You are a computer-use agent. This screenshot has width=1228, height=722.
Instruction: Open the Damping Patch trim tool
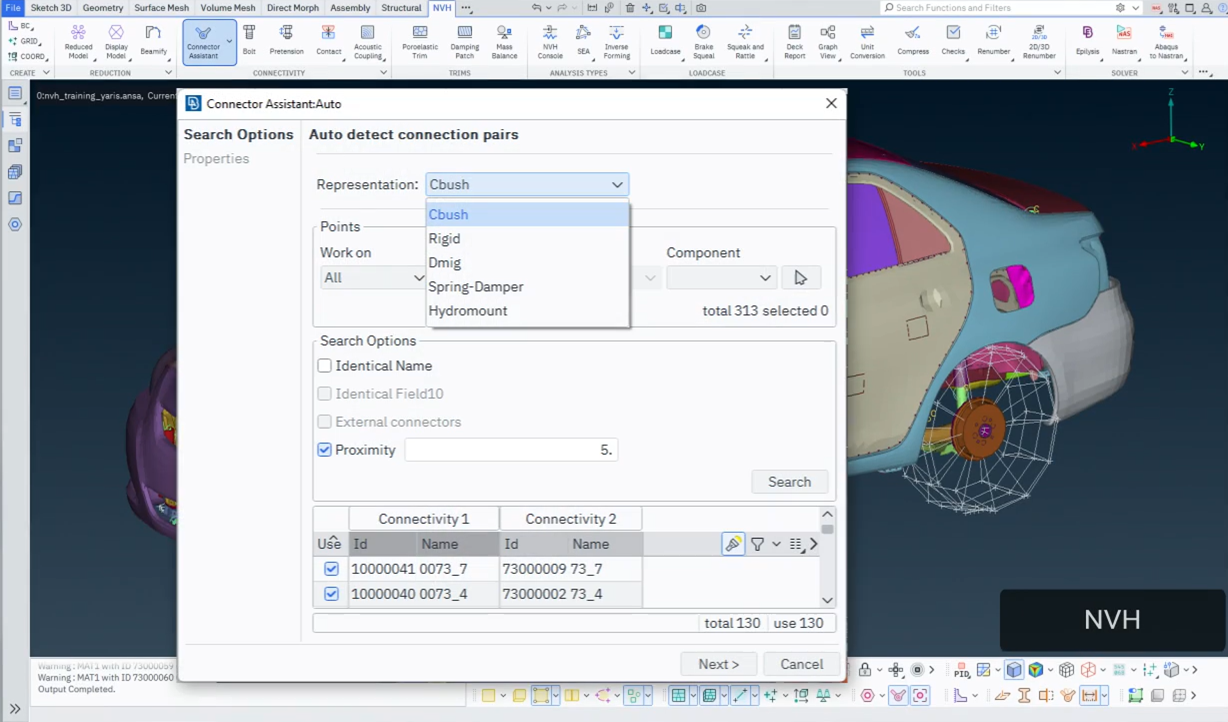point(465,42)
